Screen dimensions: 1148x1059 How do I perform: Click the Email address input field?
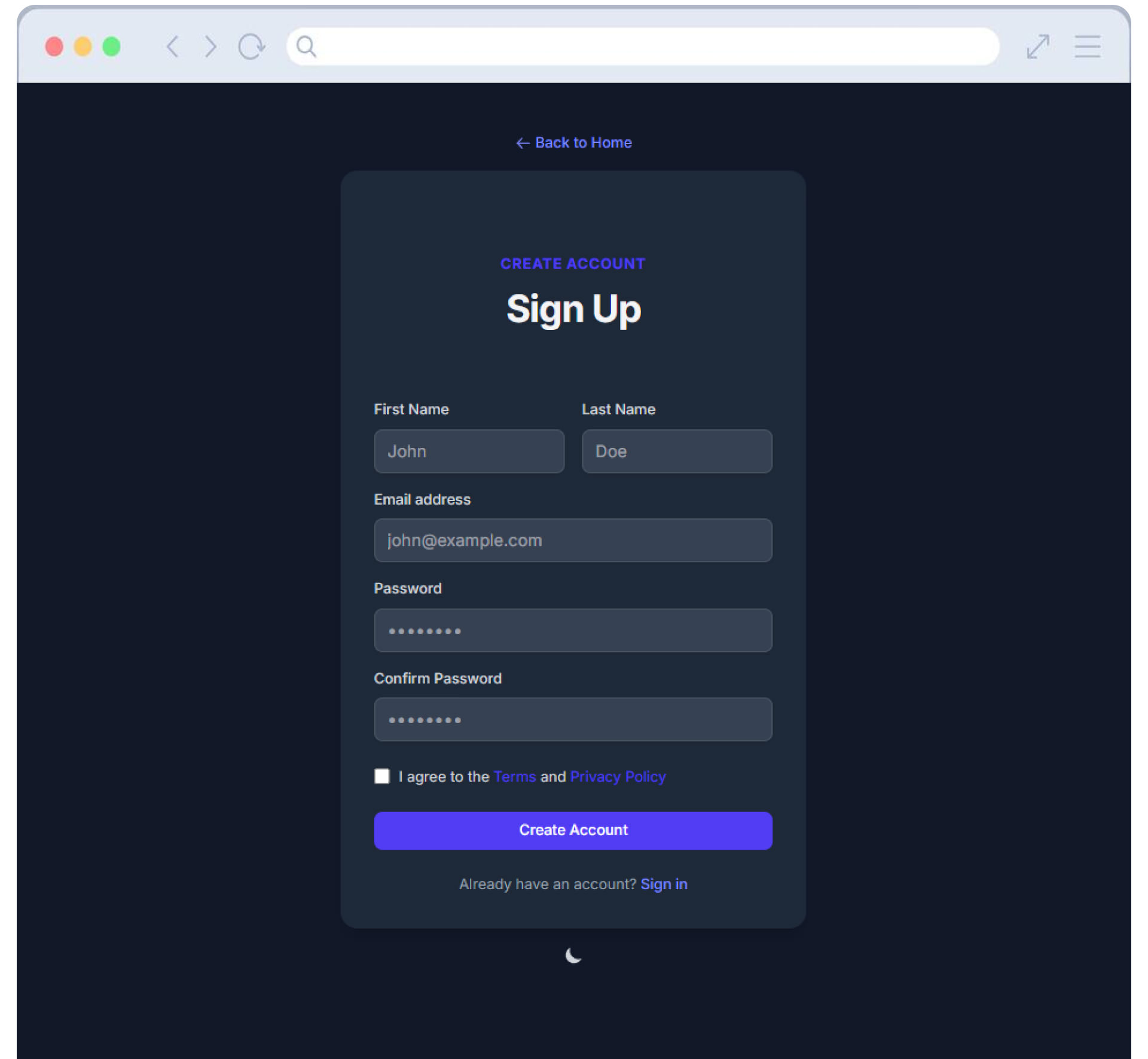click(573, 540)
